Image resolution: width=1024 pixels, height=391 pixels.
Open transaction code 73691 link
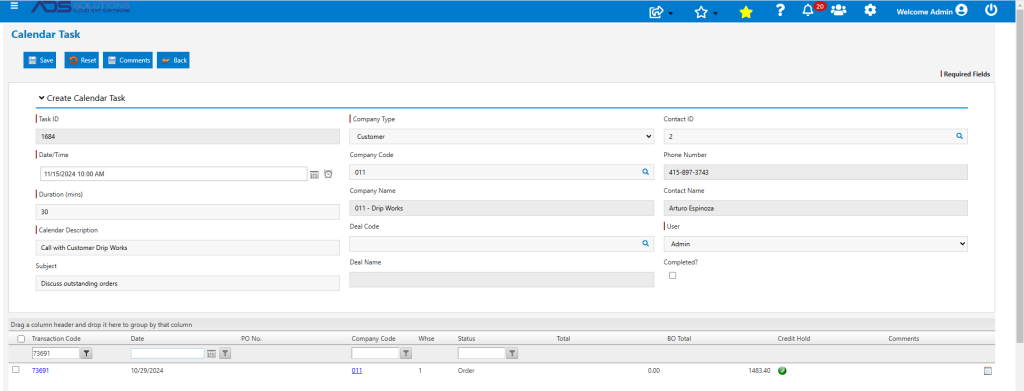[40, 370]
